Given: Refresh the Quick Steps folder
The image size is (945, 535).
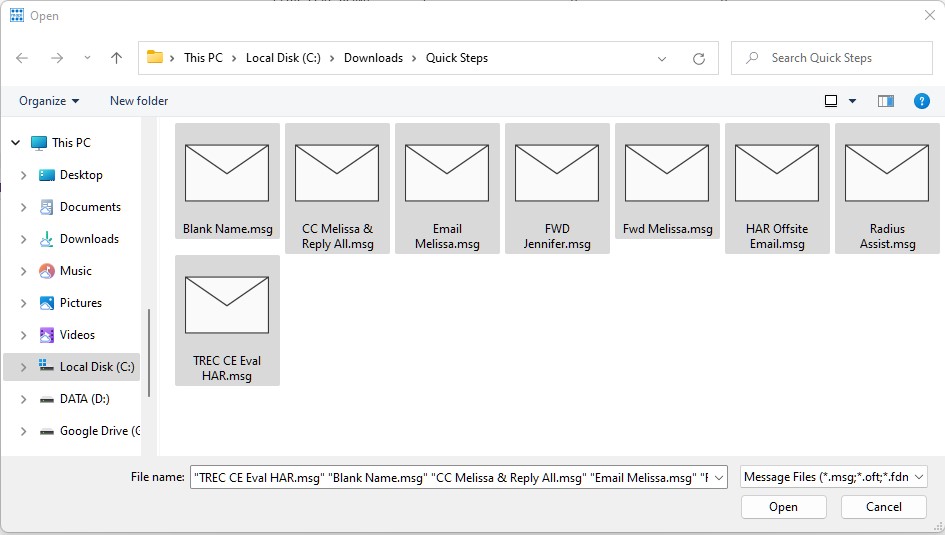Looking at the screenshot, I should [x=699, y=58].
